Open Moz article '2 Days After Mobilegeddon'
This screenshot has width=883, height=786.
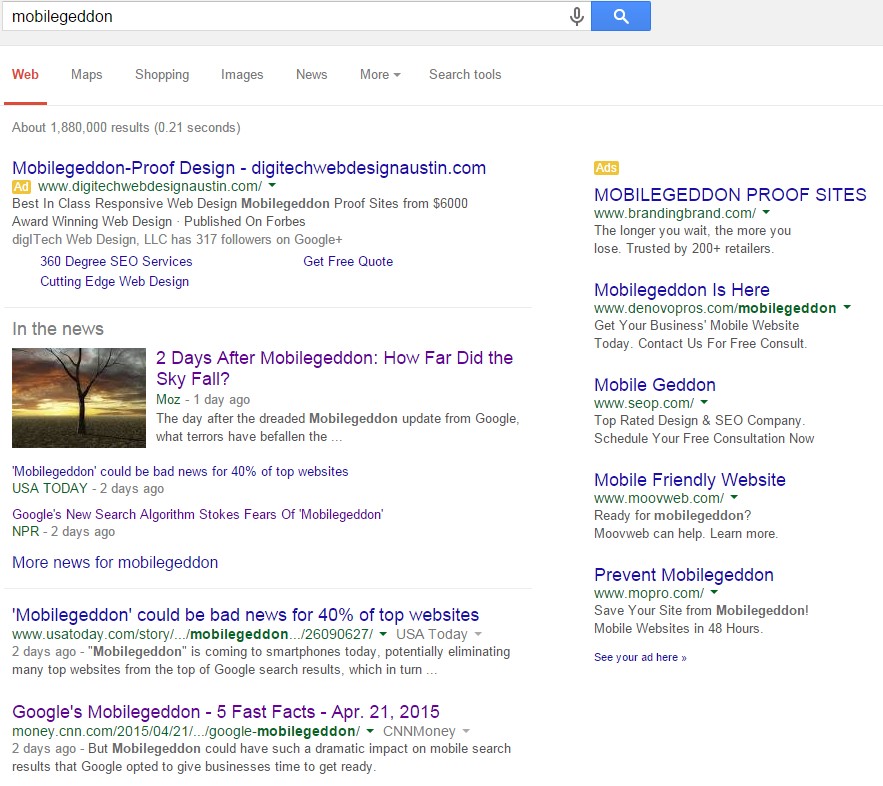point(335,368)
